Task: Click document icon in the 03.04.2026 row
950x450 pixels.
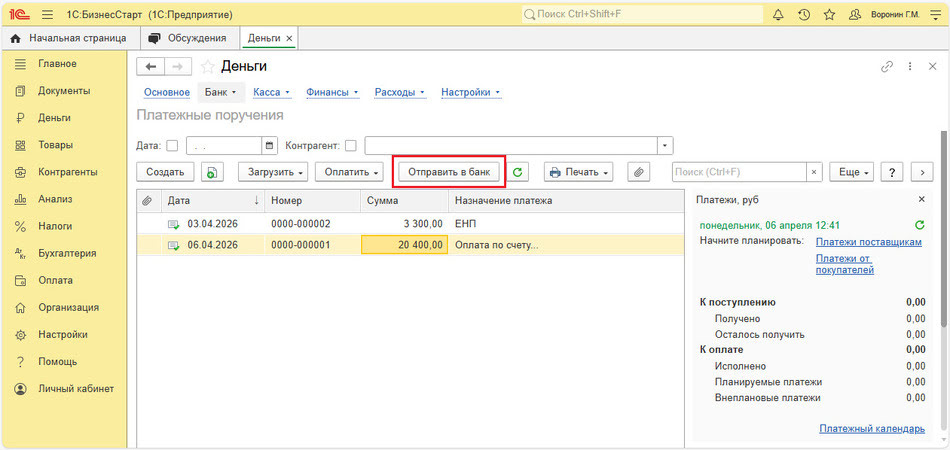Action: click(x=174, y=224)
